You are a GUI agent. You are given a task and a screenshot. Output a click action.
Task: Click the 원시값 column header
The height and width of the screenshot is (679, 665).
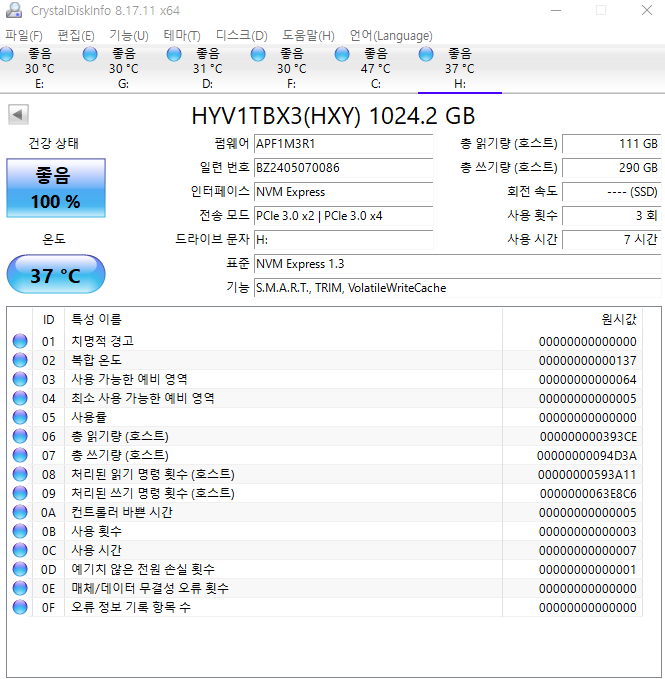(572, 320)
